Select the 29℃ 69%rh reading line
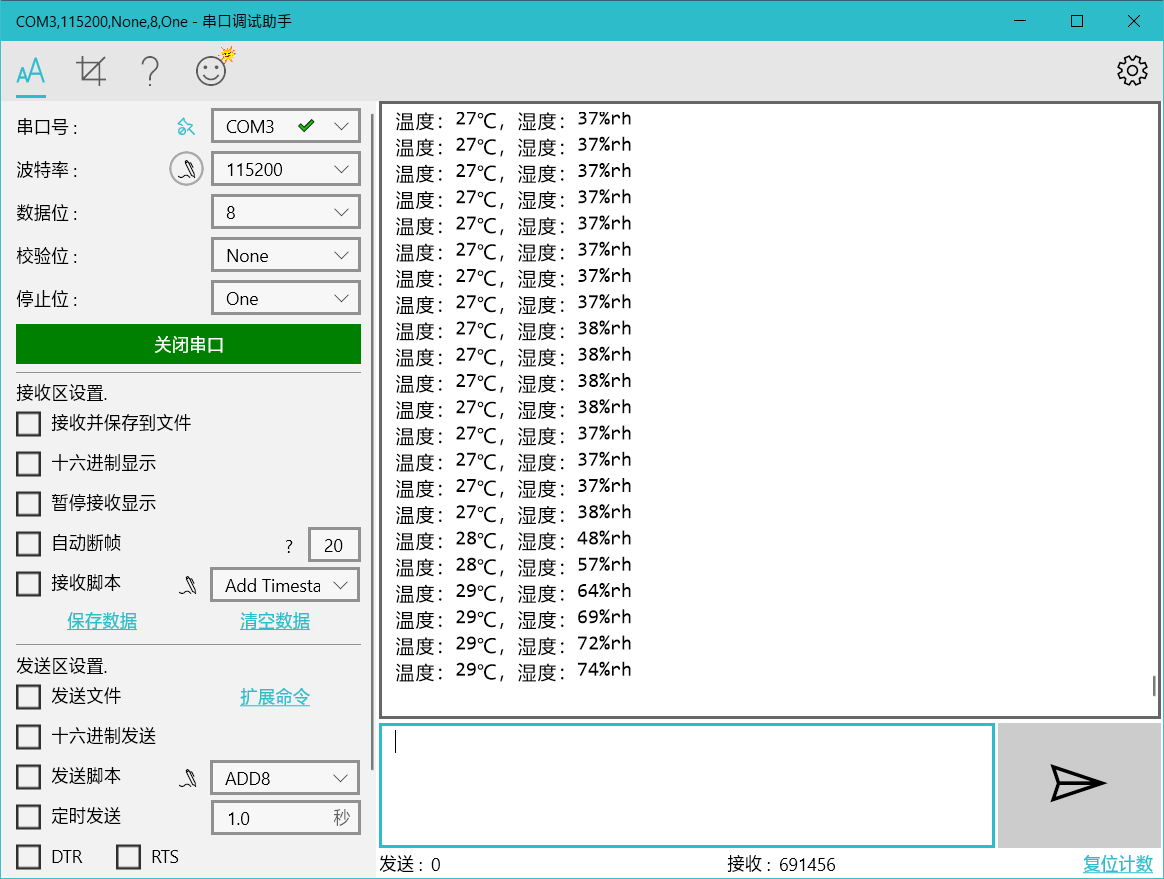 click(x=513, y=618)
